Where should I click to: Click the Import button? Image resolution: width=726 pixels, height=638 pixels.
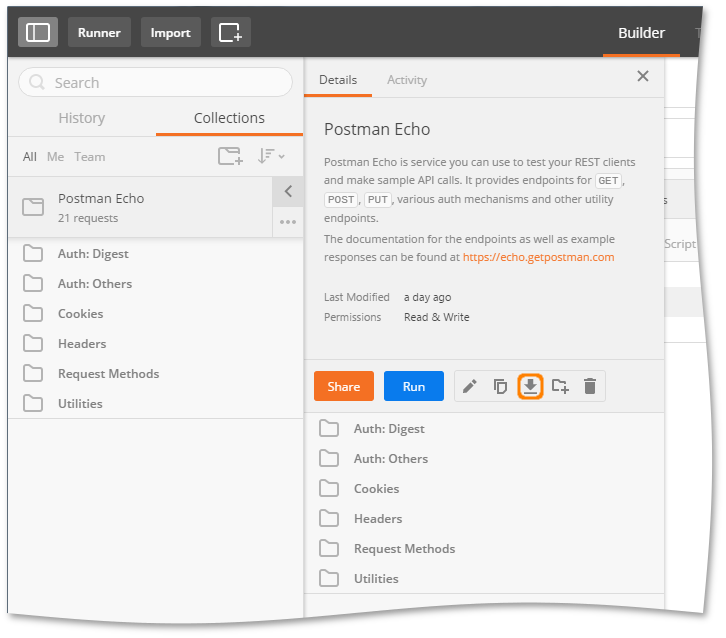(170, 32)
